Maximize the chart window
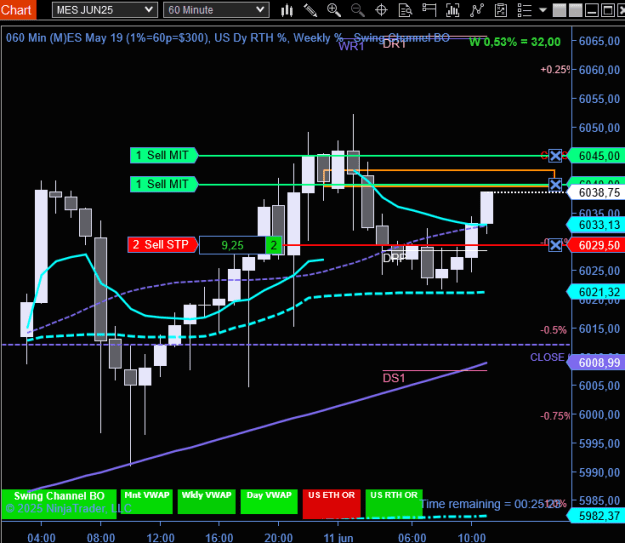 tap(607, 10)
